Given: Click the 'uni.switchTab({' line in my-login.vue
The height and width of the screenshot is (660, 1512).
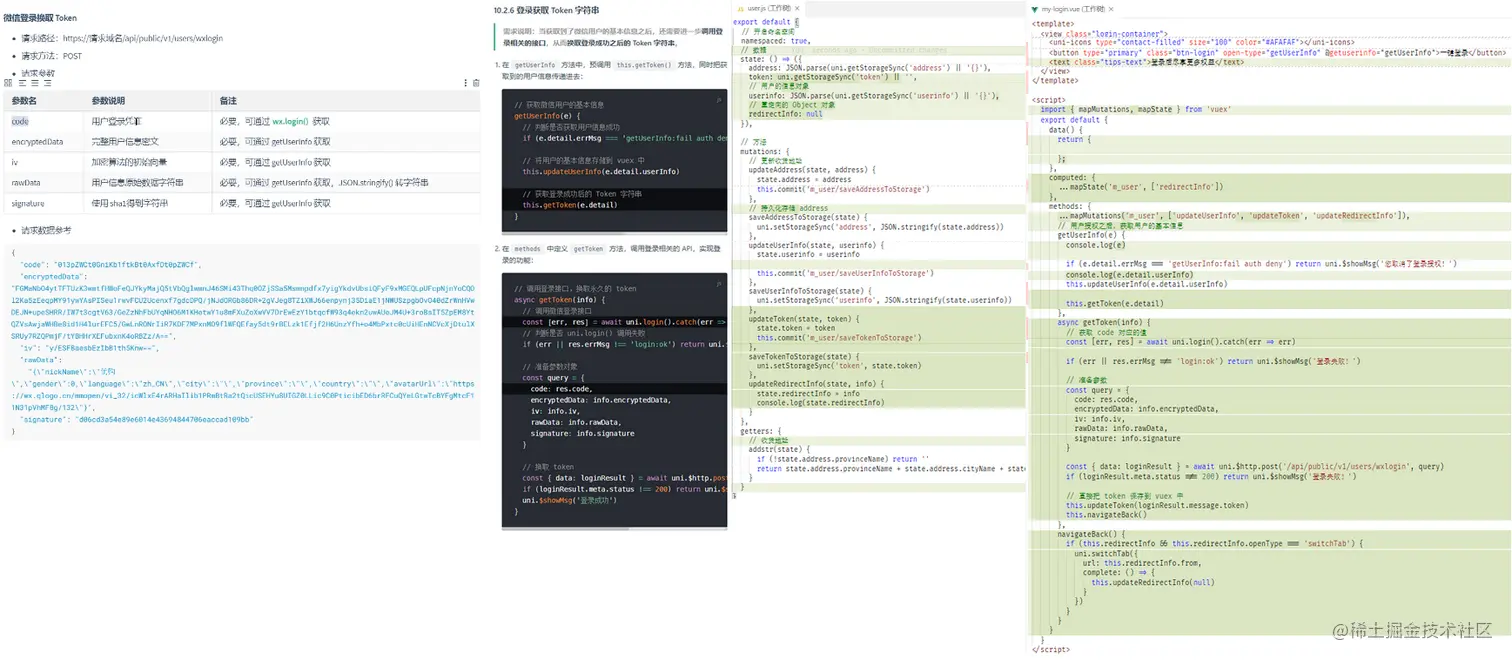Looking at the screenshot, I should coord(1107,553).
